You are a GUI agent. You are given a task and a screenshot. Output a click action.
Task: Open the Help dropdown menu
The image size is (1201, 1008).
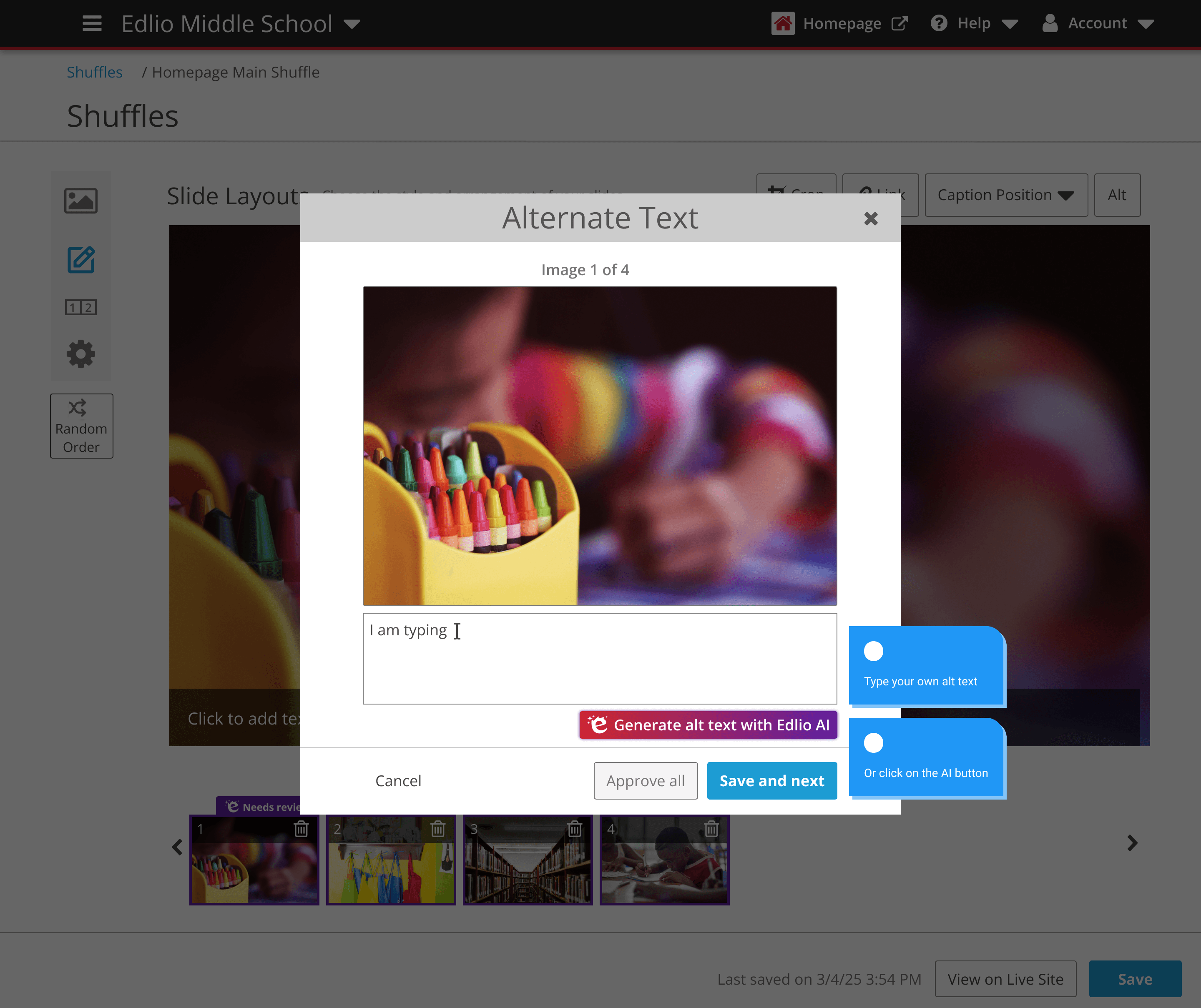pyautogui.click(x=974, y=23)
